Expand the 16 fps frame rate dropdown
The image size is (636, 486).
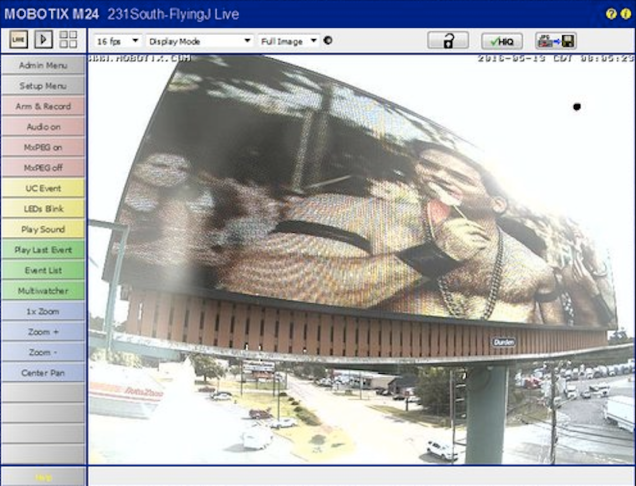[x=118, y=41]
